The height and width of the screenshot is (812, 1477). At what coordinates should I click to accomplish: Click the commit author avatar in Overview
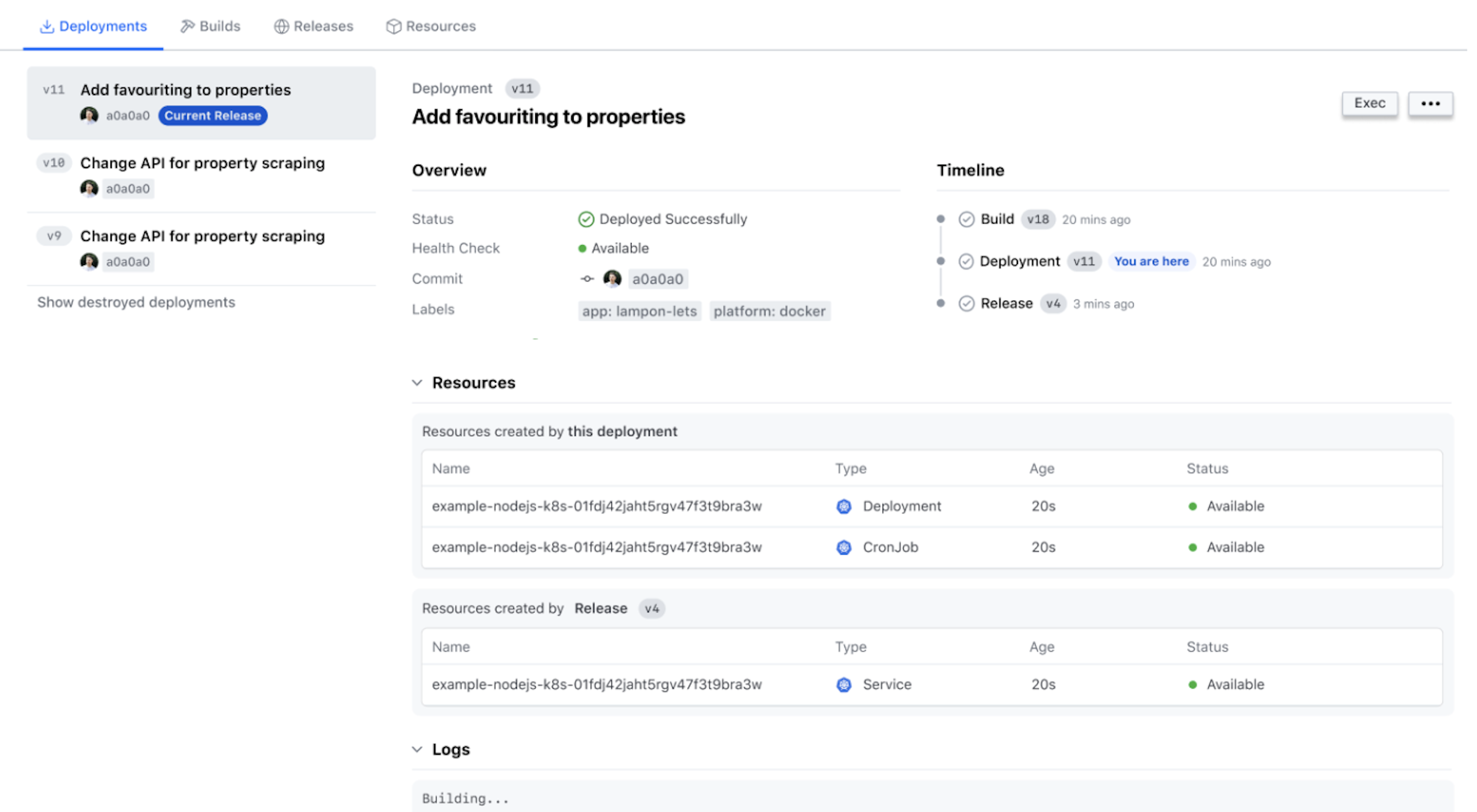tap(612, 278)
